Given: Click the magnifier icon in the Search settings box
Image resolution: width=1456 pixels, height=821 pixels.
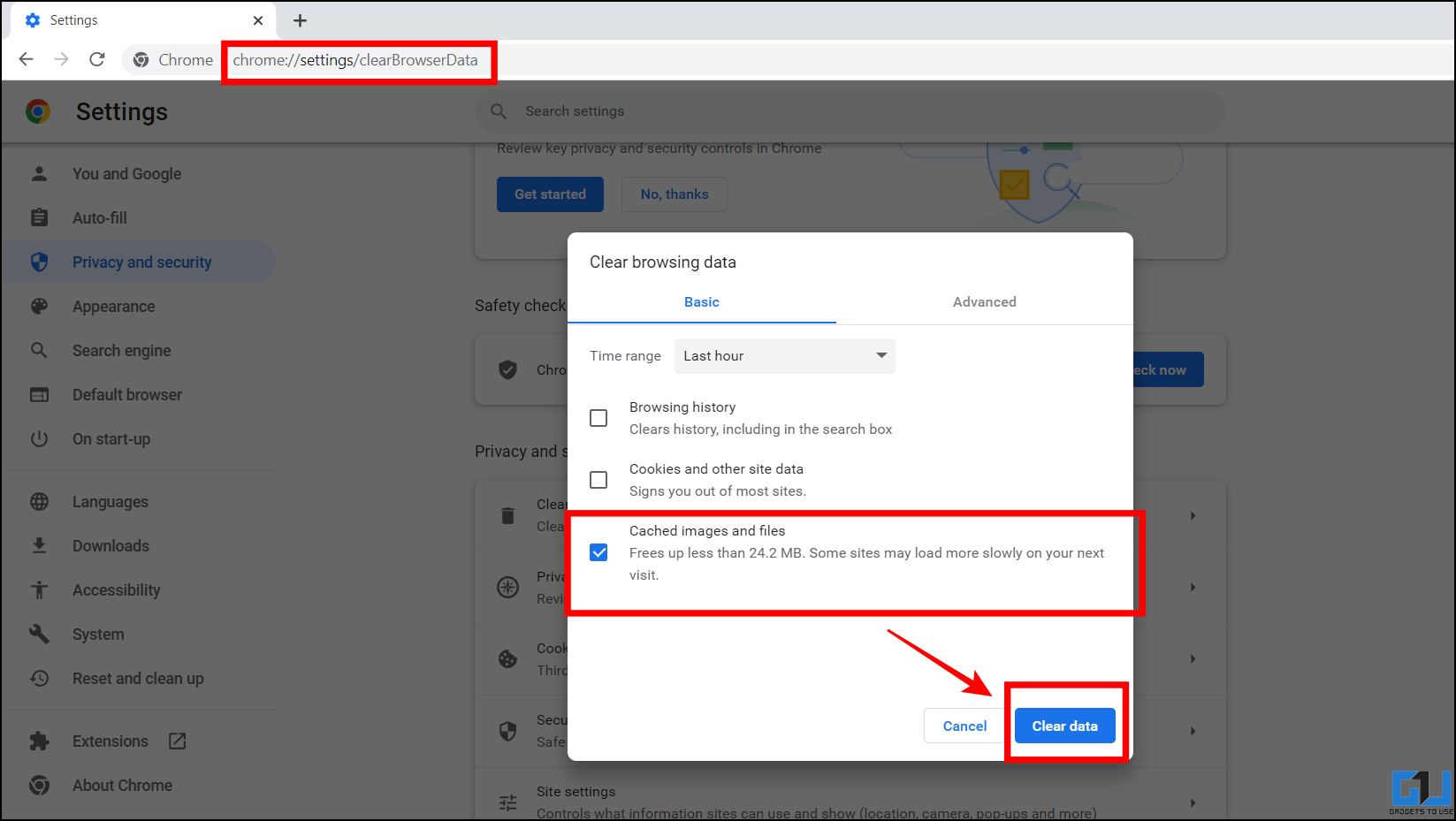Looking at the screenshot, I should [x=499, y=111].
